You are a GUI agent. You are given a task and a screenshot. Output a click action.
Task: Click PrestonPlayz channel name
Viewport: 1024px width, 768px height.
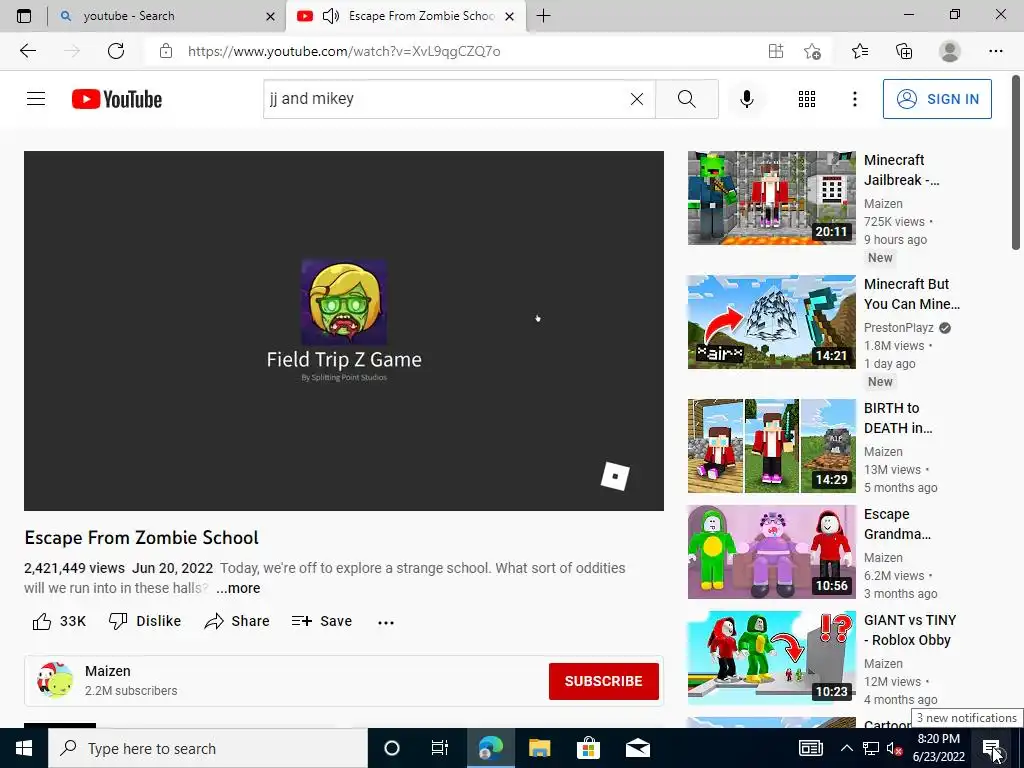coord(899,328)
